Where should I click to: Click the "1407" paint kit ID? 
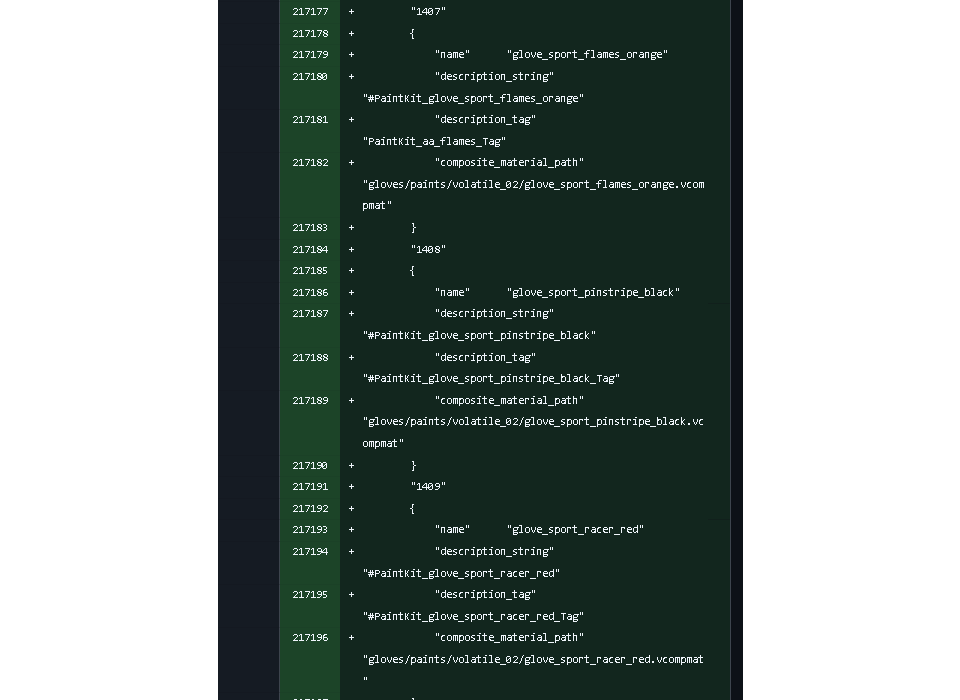[x=428, y=12]
